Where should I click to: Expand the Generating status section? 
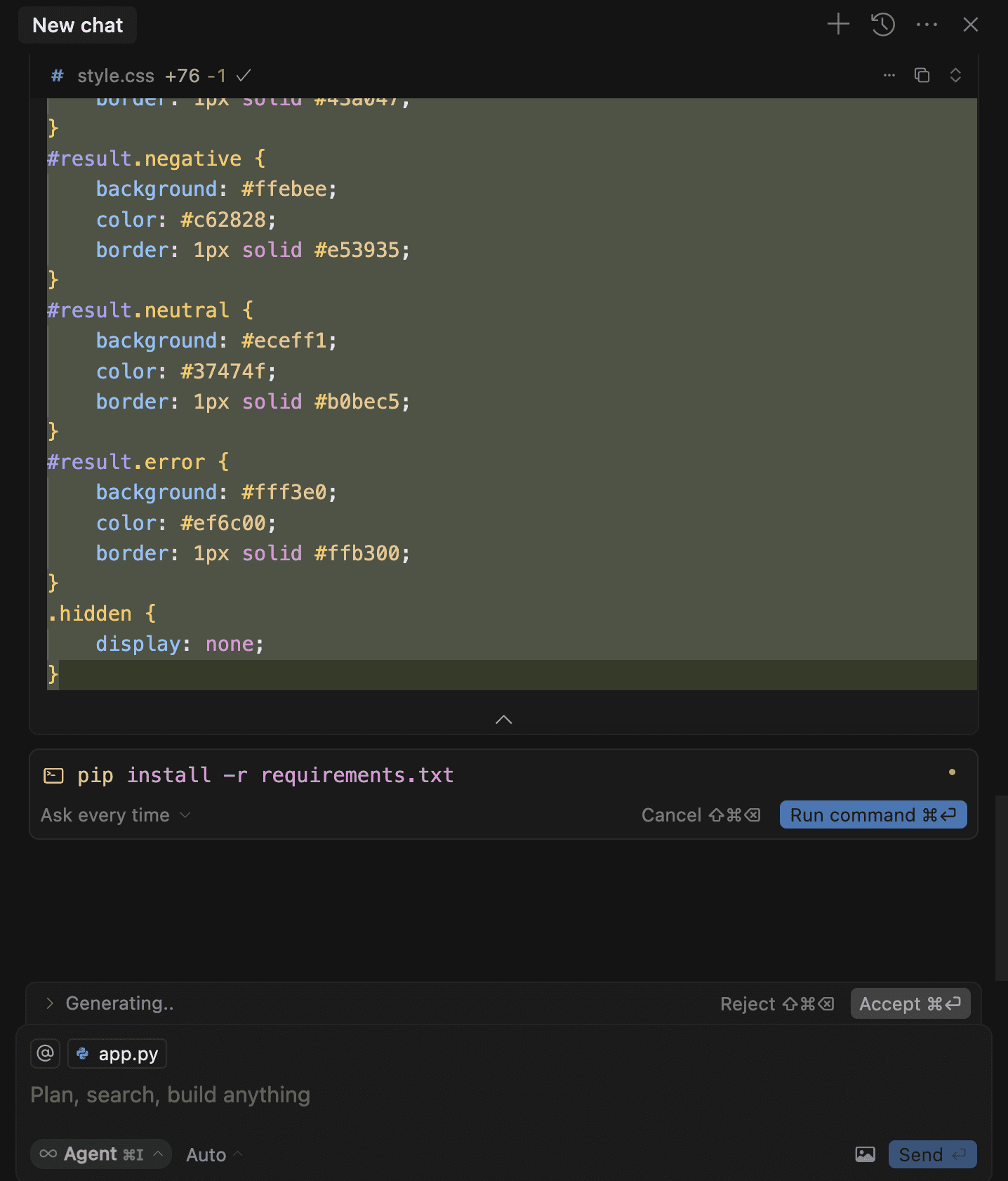click(50, 1003)
